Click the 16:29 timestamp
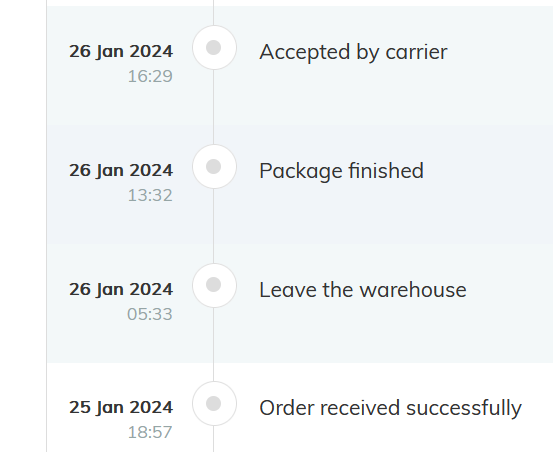Screen dimensions: 553x452 (x=150, y=76)
